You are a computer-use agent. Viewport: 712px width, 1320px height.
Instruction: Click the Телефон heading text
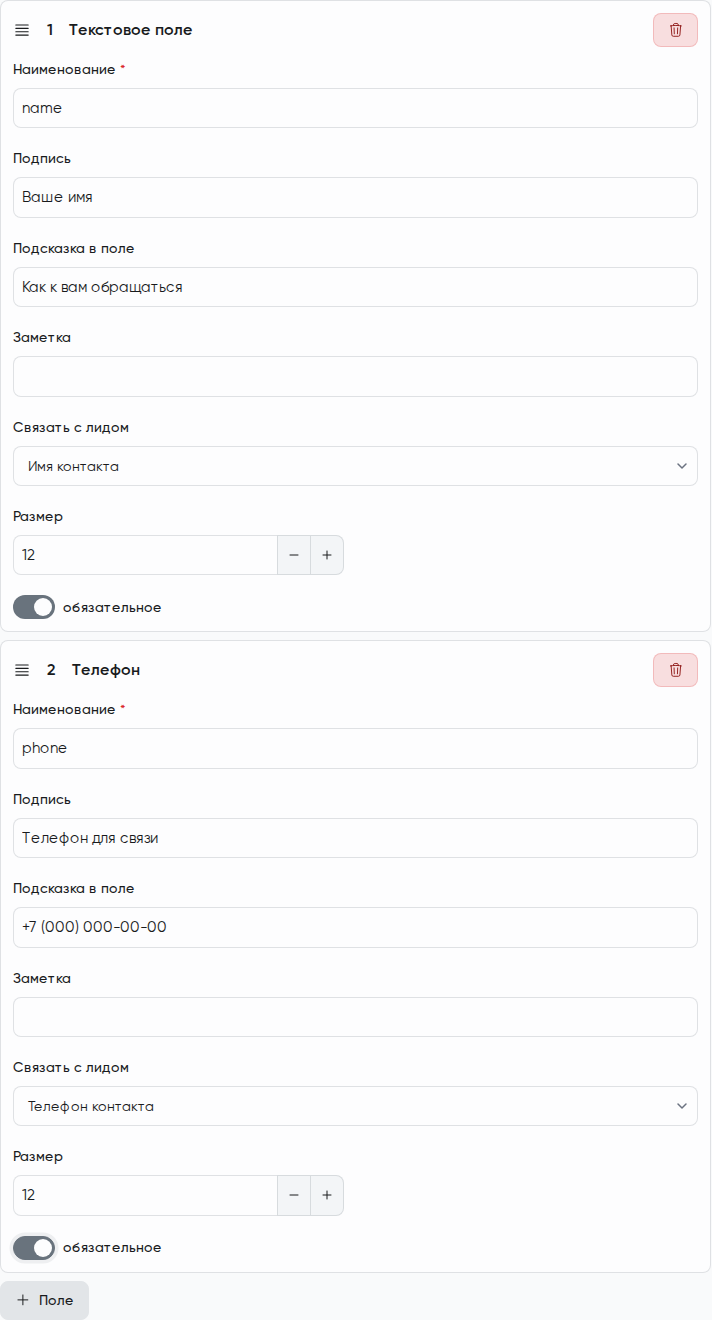click(x=106, y=670)
